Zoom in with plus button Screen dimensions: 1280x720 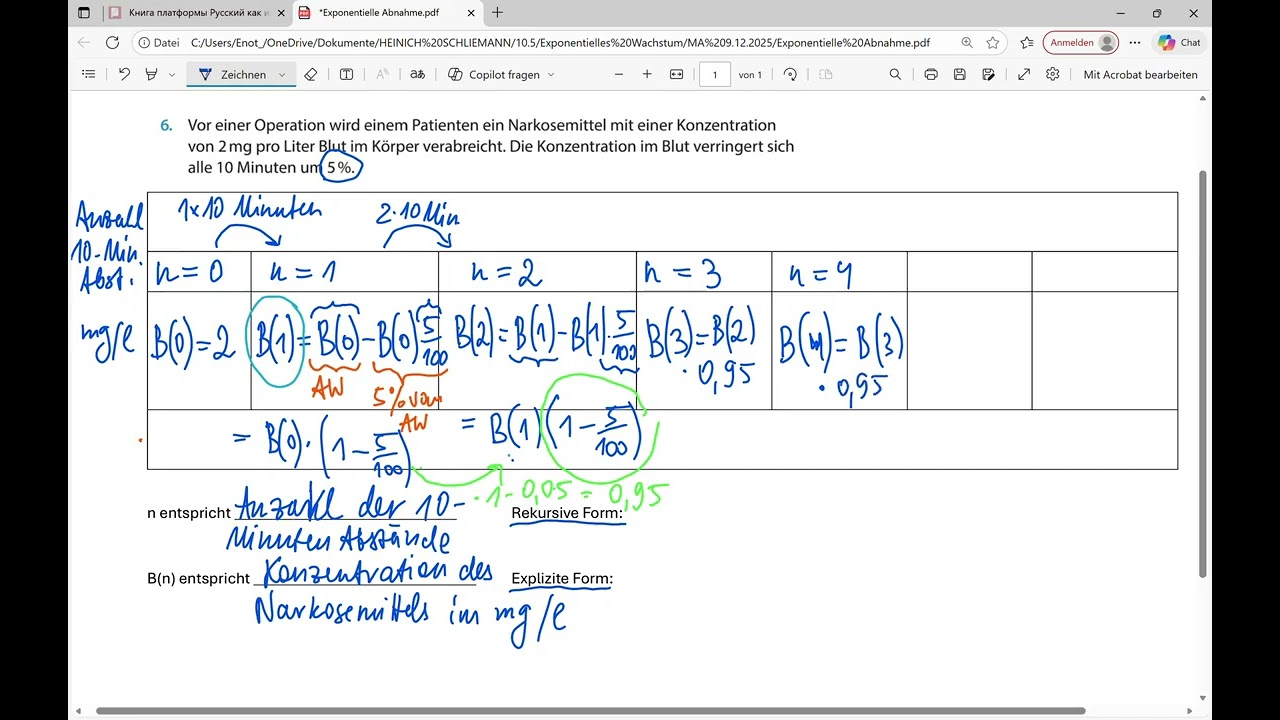[x=647, y=74]
